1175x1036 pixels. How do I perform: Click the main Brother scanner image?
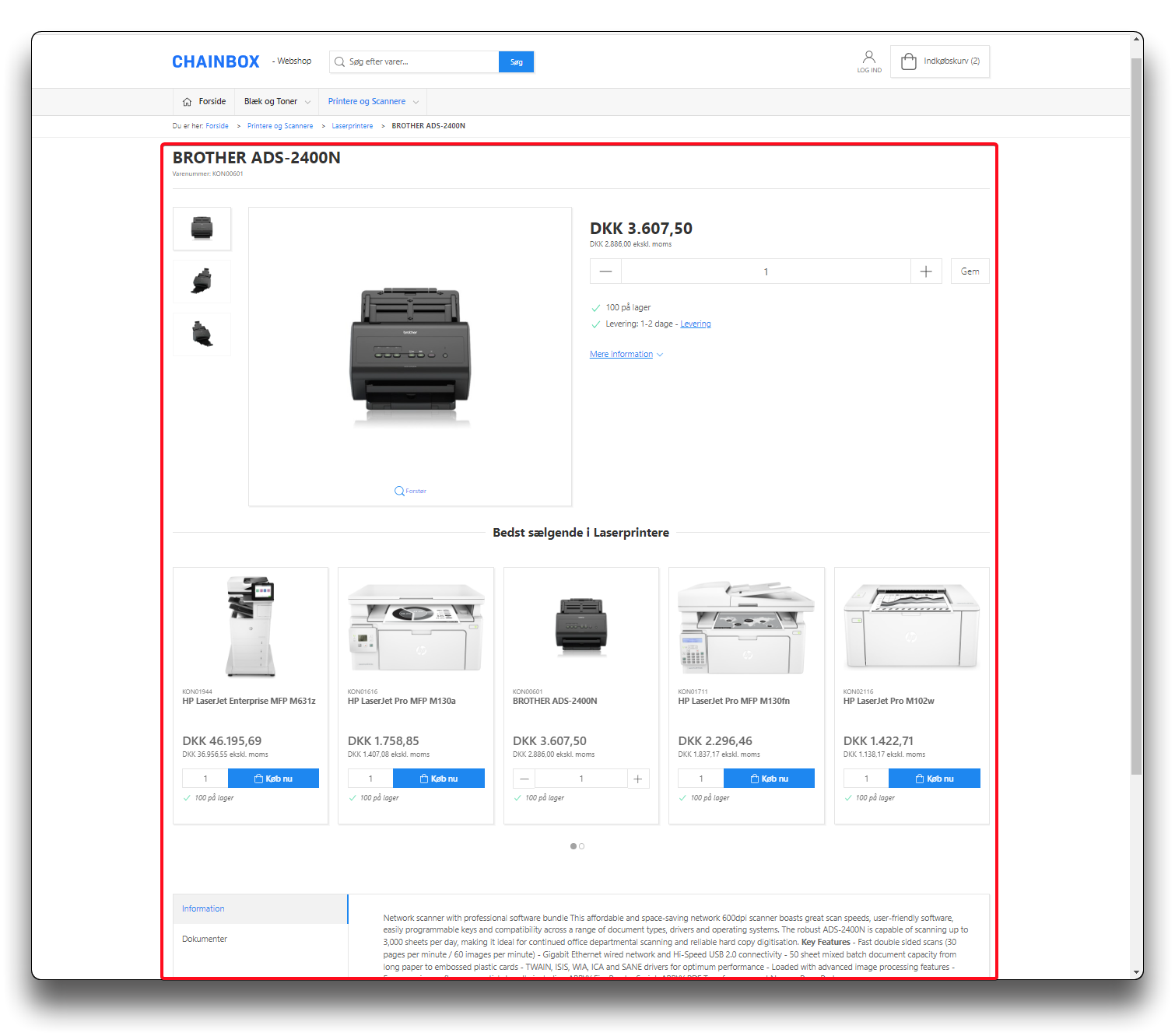(x=410, y=355)
